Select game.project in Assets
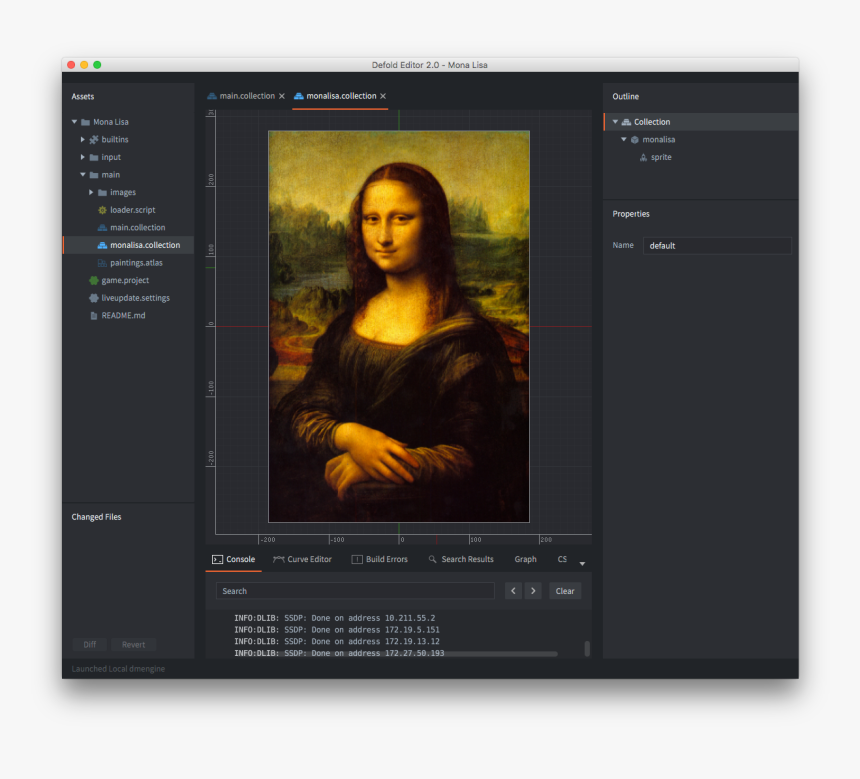 [x=128, y=280]
